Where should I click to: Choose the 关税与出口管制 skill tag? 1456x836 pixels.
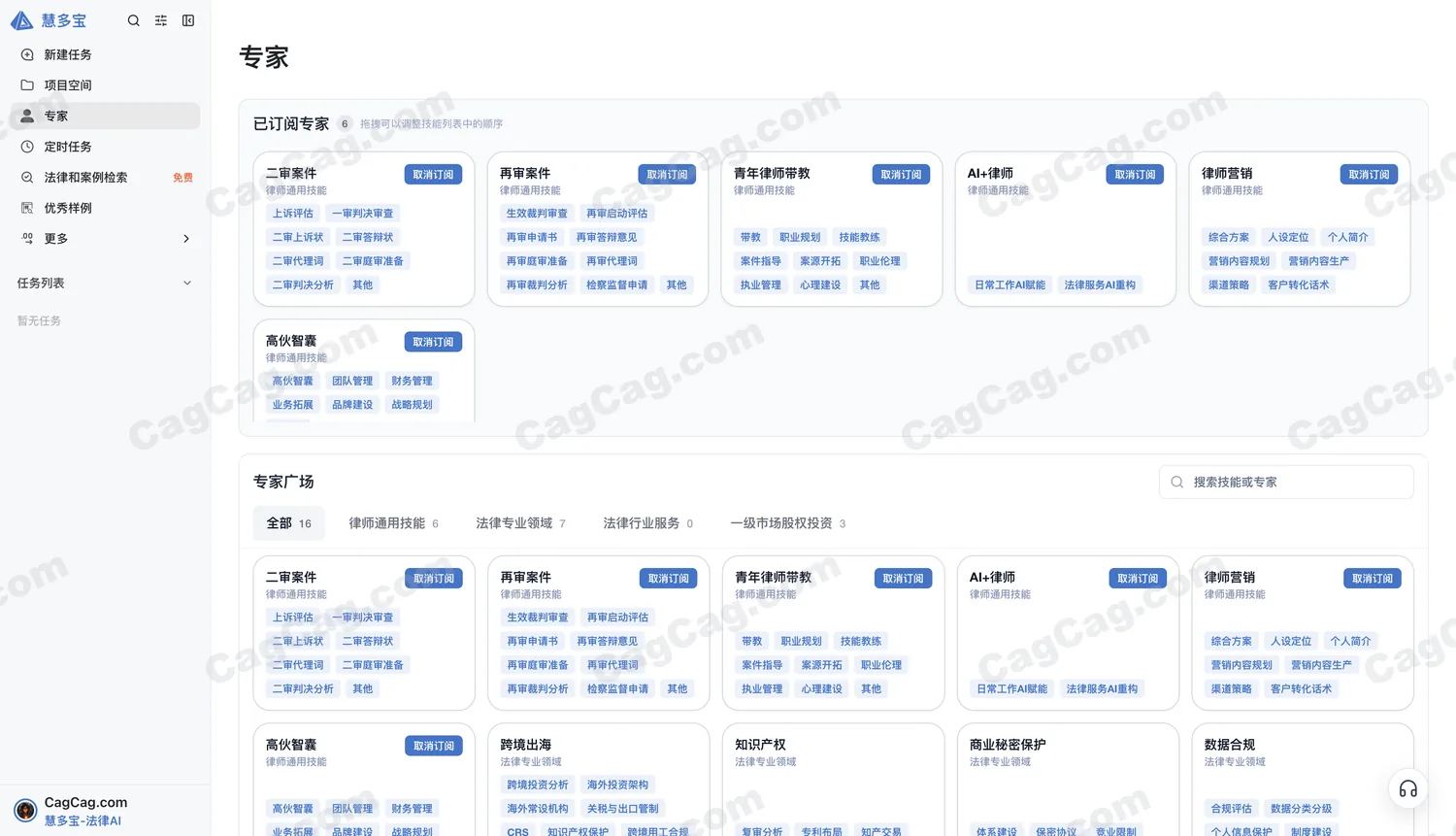(x=623, y=809)
